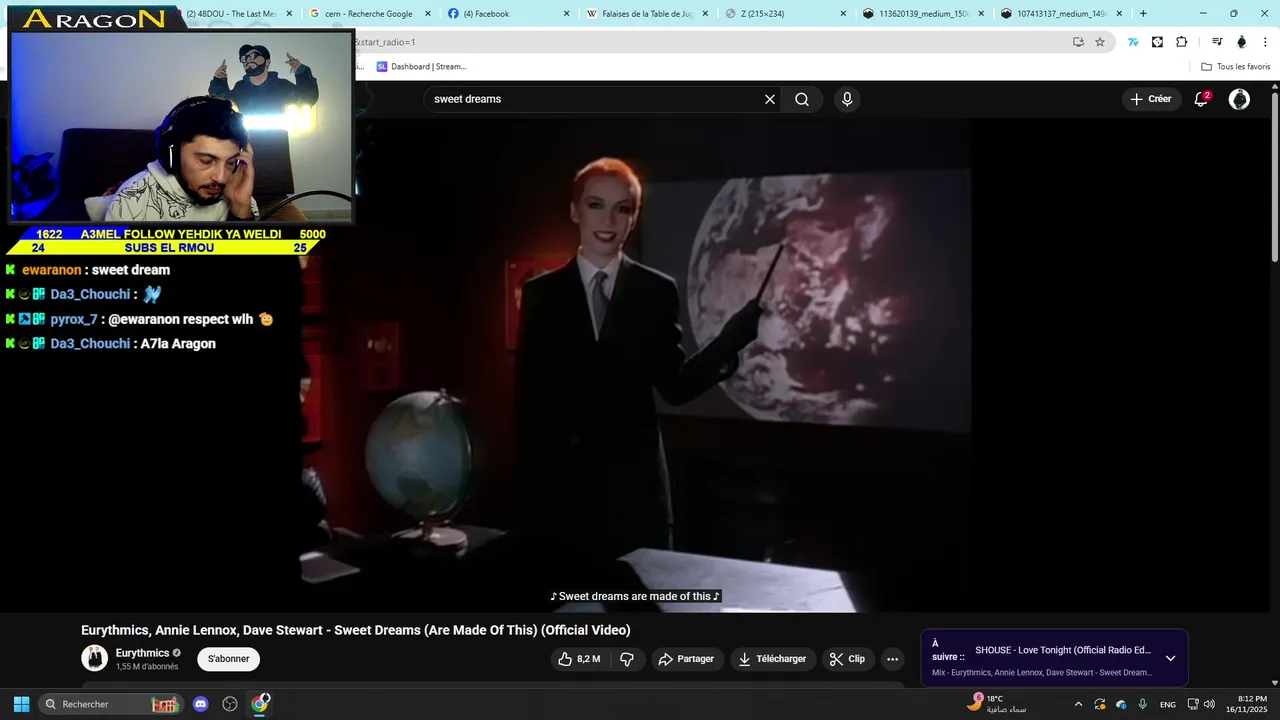
Task: Switch the ENG input language
Action: [x=1167, y=704]
